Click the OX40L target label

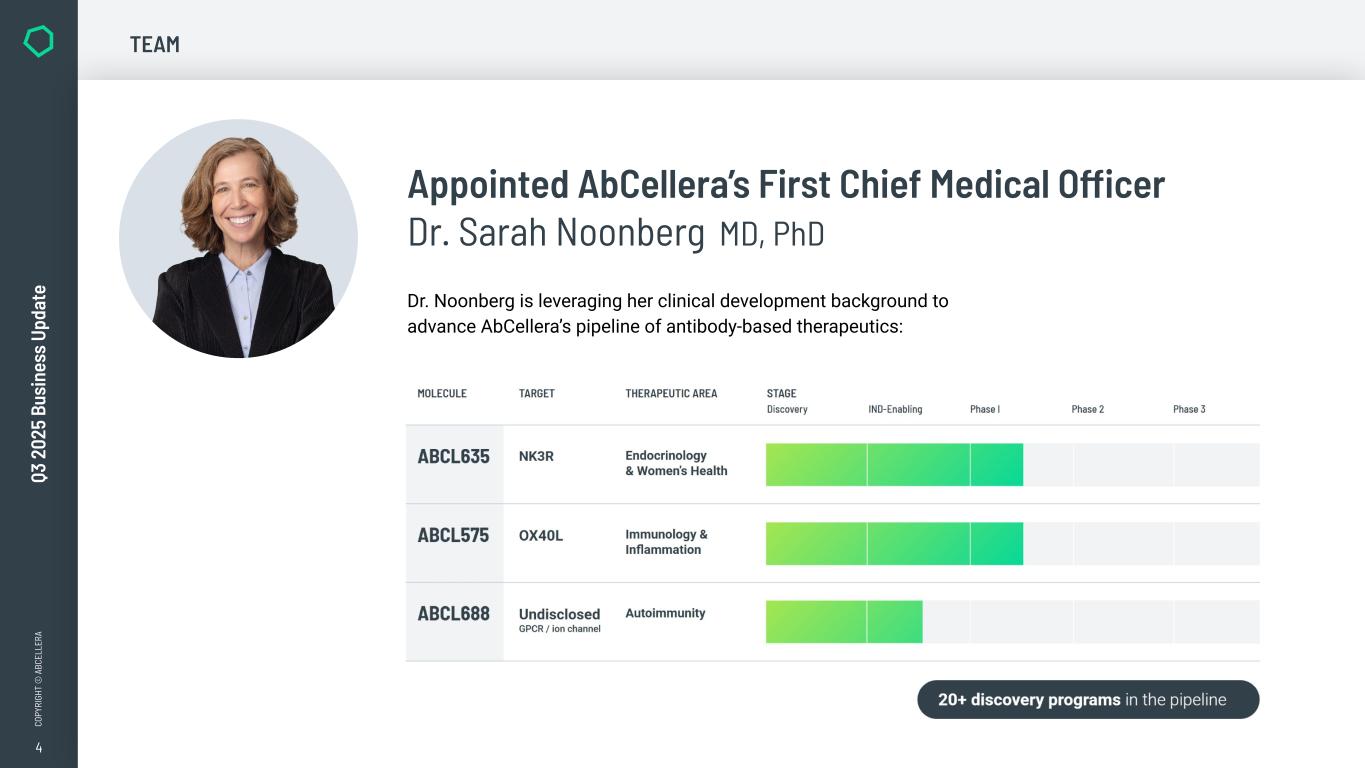[x=540, y=535]
